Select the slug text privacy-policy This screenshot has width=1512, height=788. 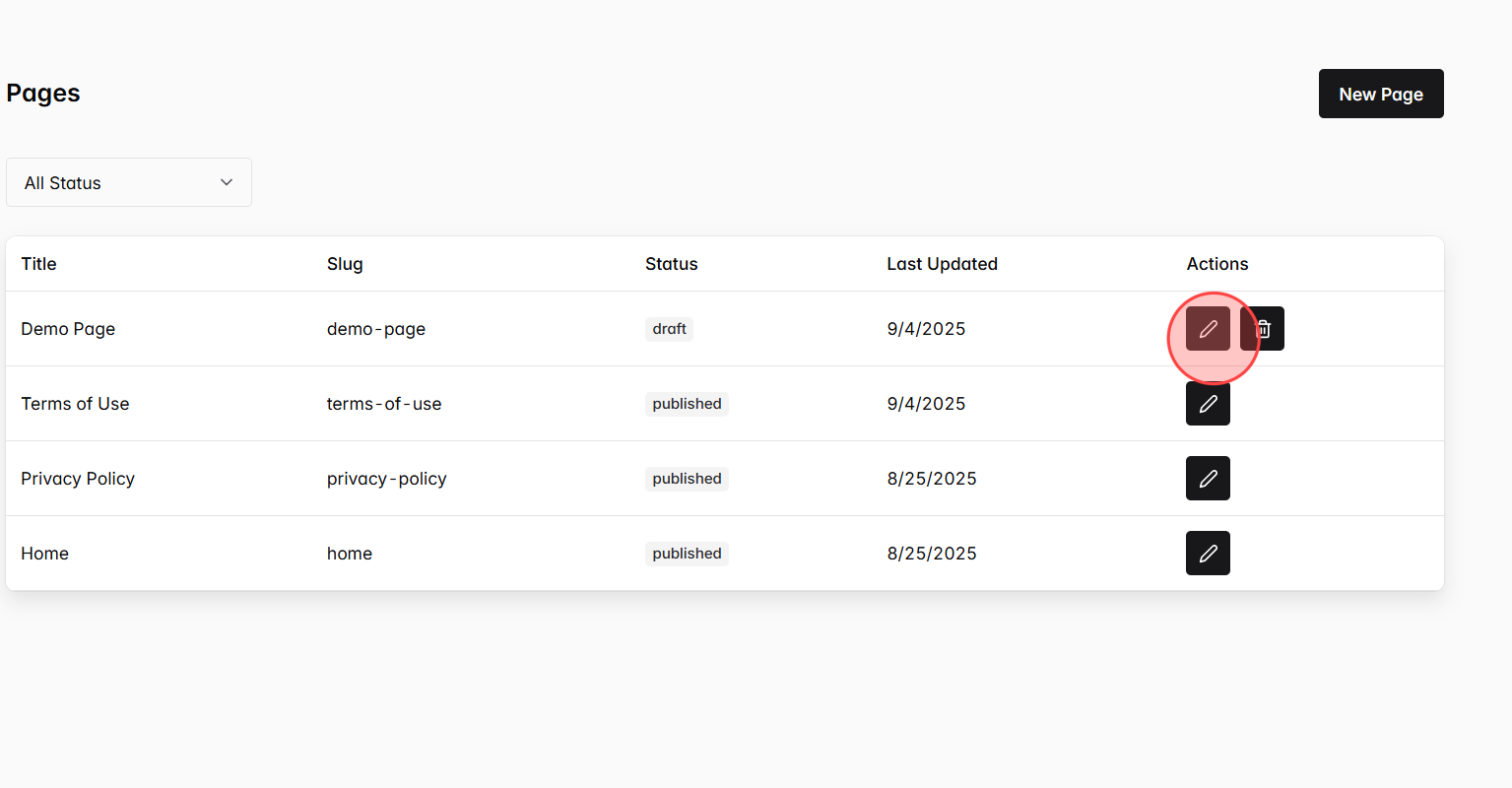pyautogui.click(x=386, y=478)
